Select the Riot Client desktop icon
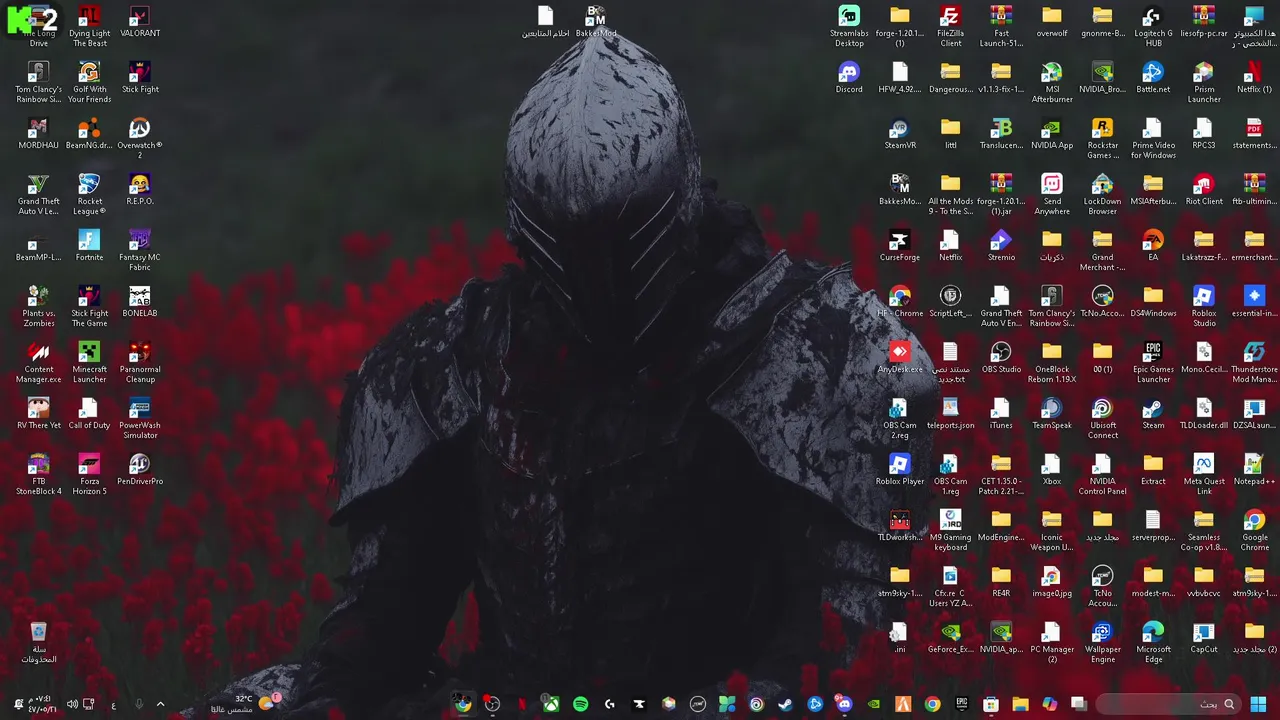The image size is (1280, 720). pos(1204,190)
